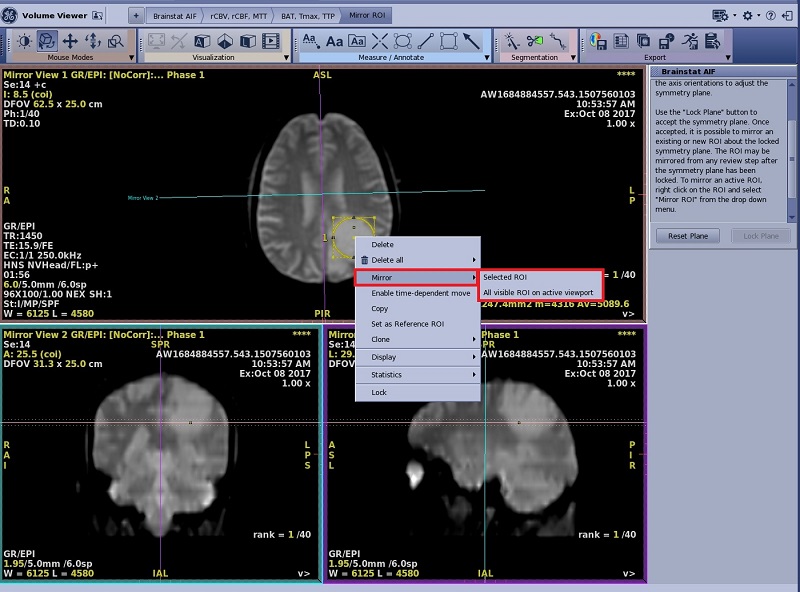Viewport: 800px width, 592px height.
Task: Activate the pan (four-arrow) mouse mode
Action: 70,41
